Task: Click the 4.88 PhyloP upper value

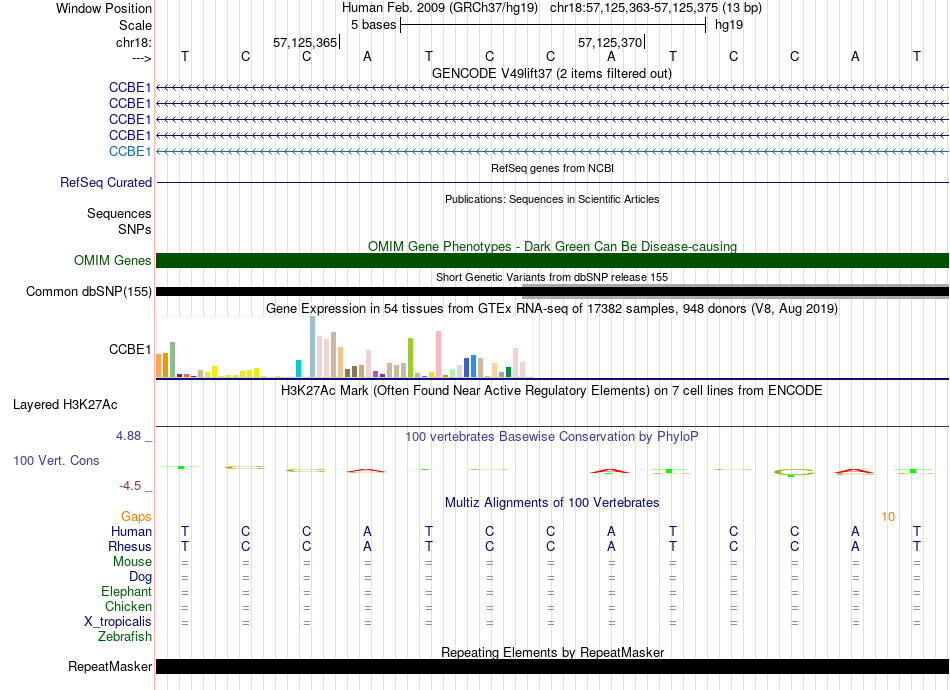Action: coord(128,436)
